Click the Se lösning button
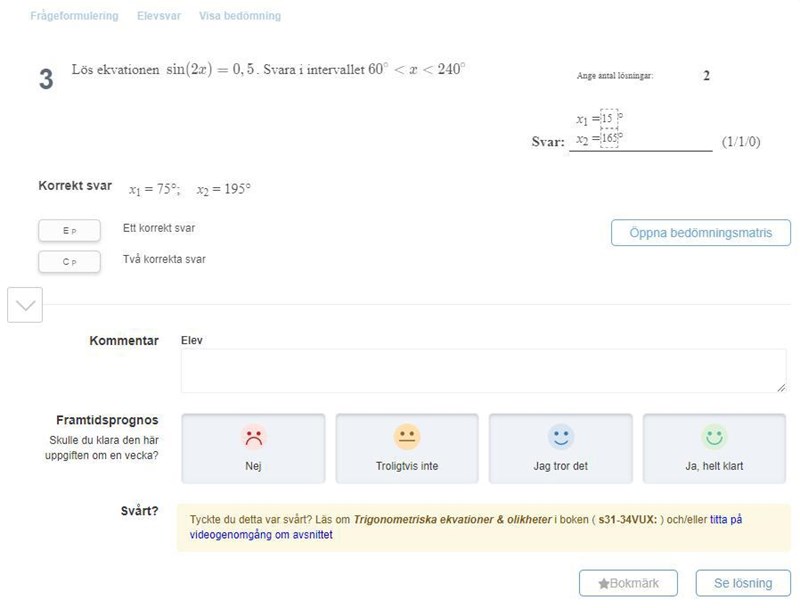800x608 pixels. click(742, 583)
